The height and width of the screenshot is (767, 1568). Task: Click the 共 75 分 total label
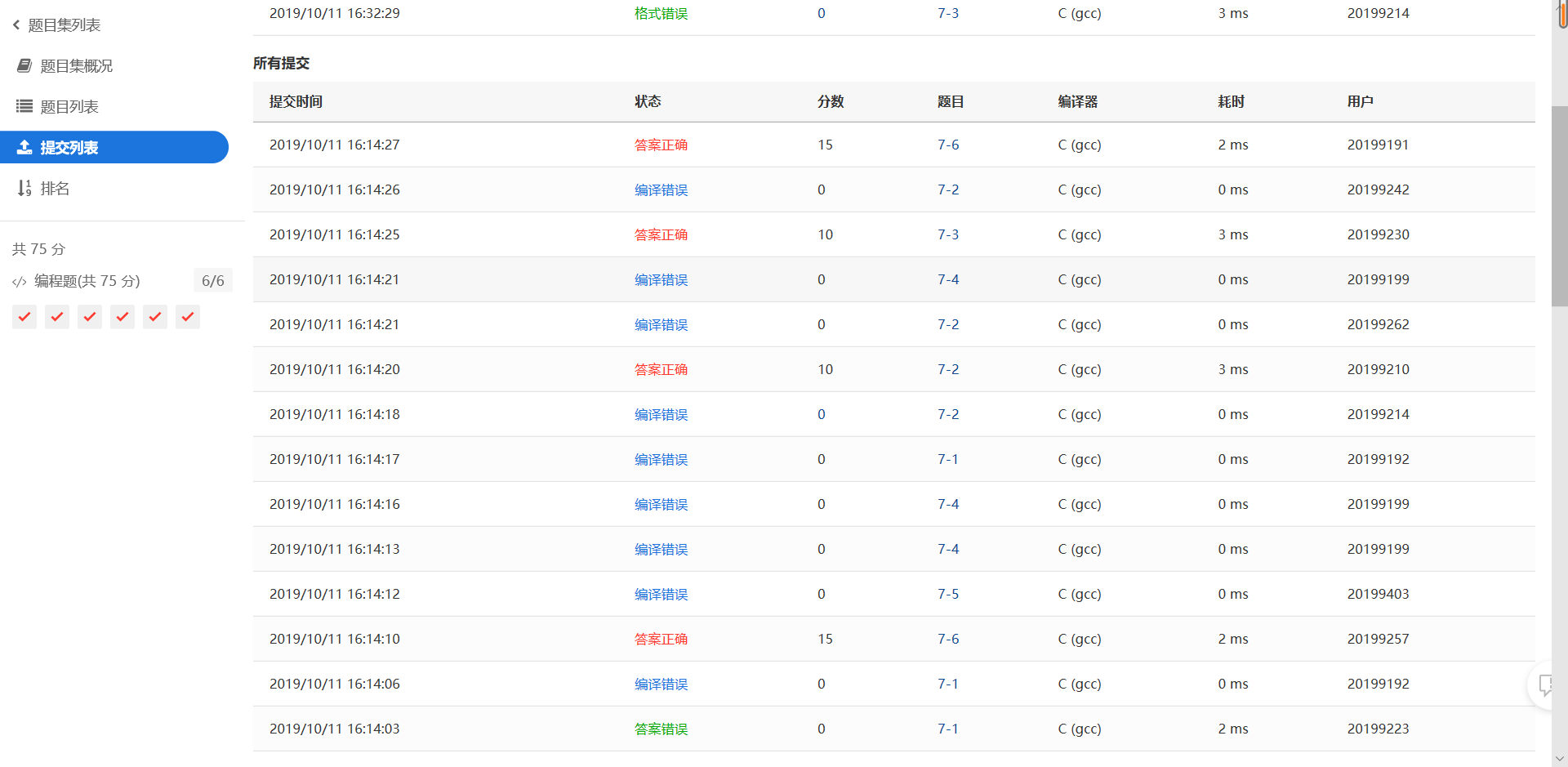(x=38, y=249)
